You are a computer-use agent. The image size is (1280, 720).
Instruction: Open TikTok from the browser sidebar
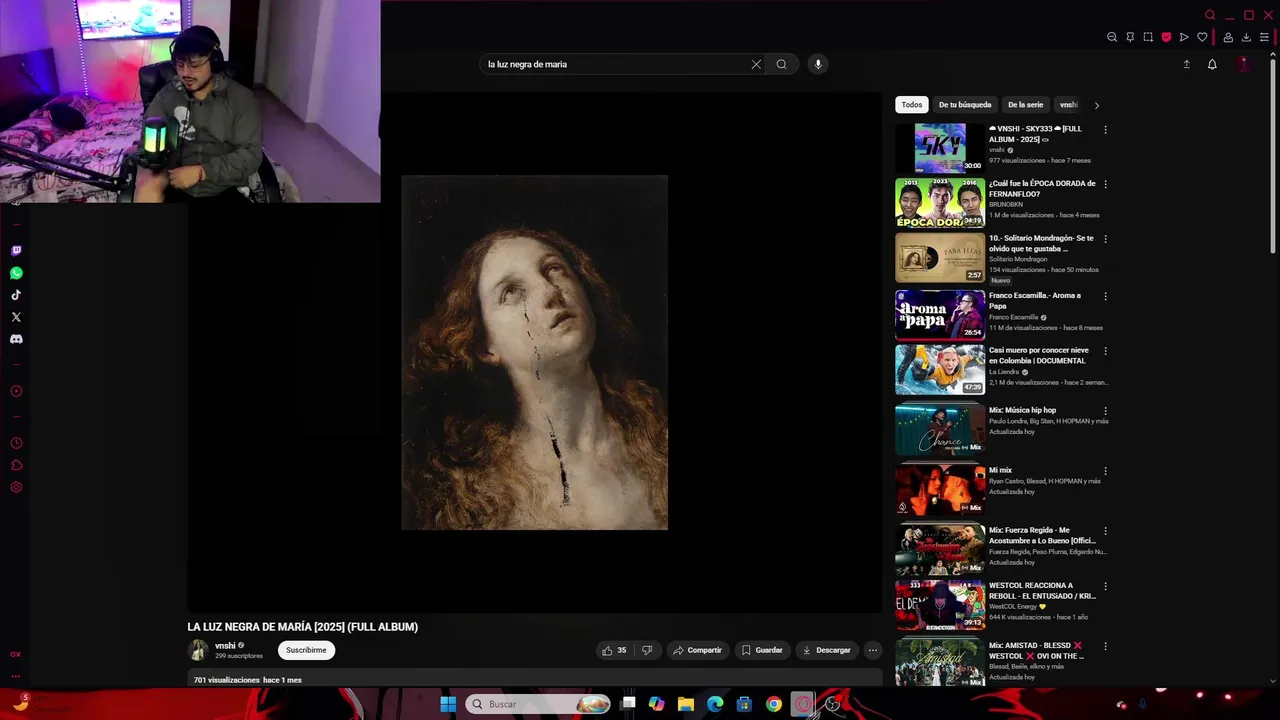click(x=16, y=295)
